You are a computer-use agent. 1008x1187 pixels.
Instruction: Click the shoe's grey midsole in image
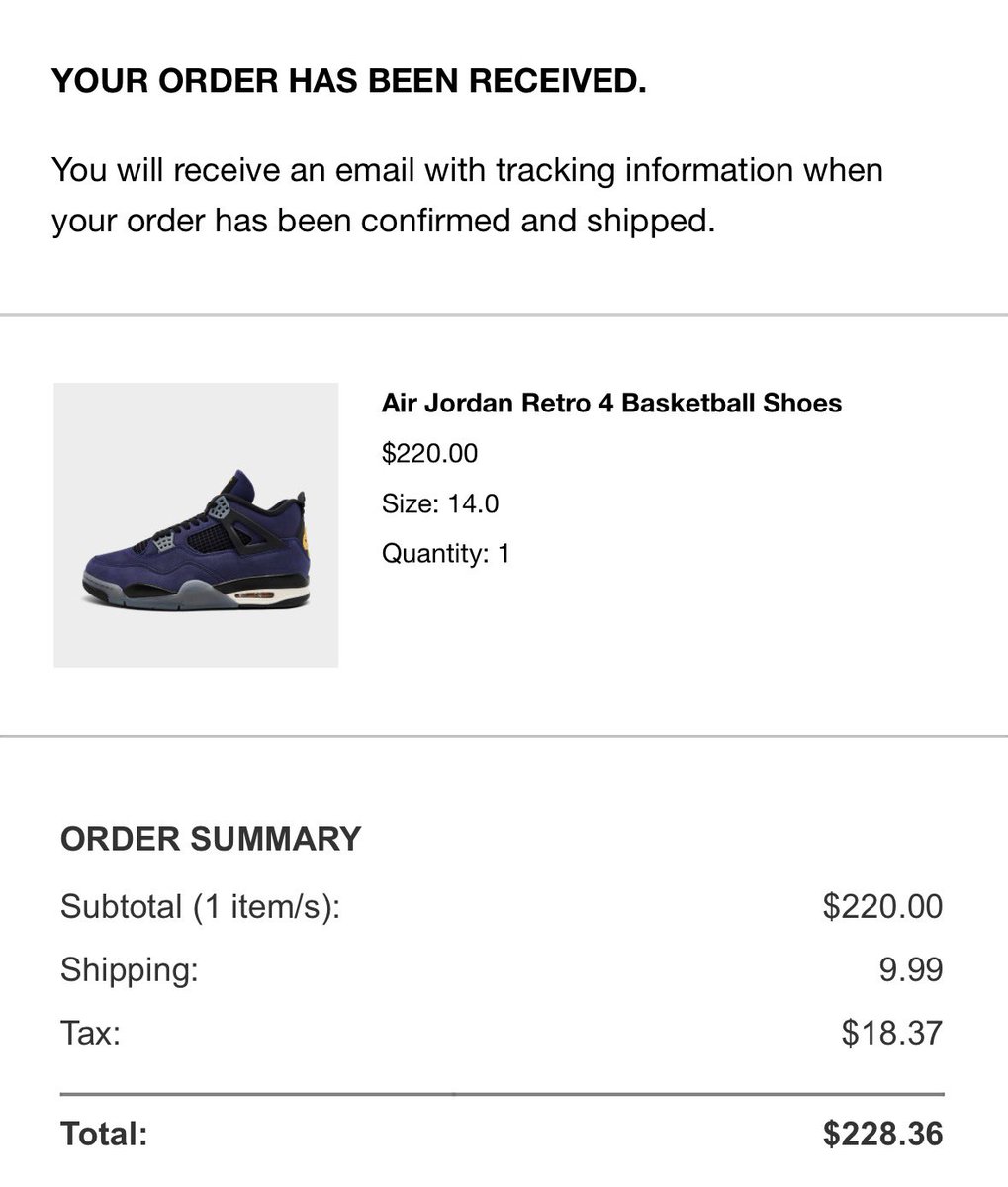click(198, 596)
